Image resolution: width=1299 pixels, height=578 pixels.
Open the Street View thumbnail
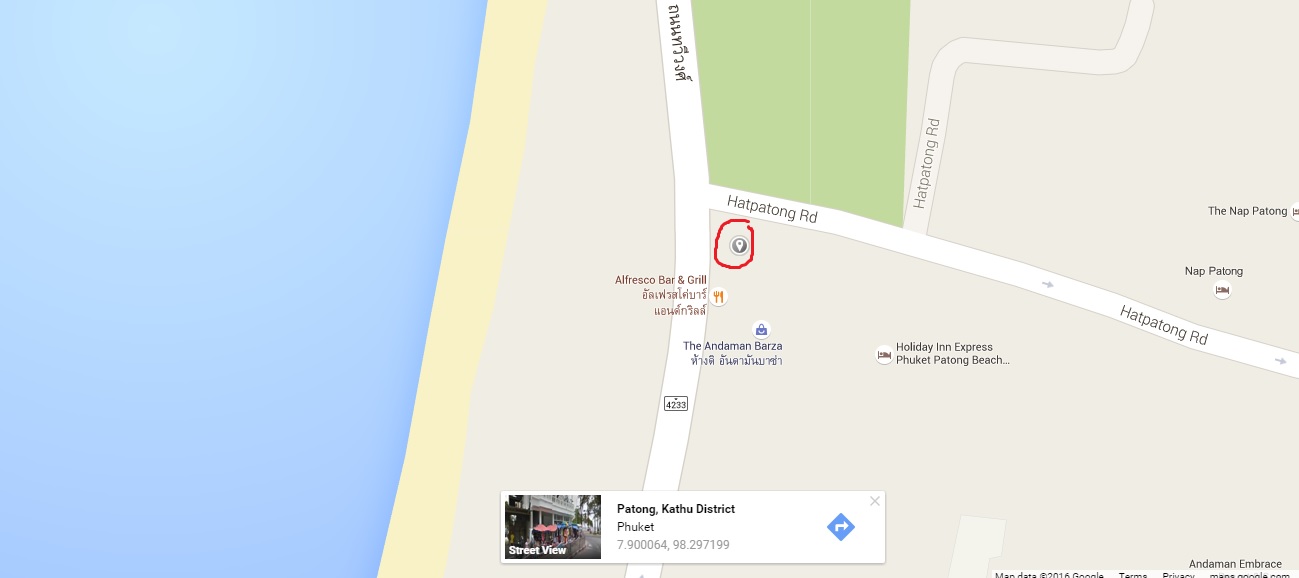tap(553, 527)
